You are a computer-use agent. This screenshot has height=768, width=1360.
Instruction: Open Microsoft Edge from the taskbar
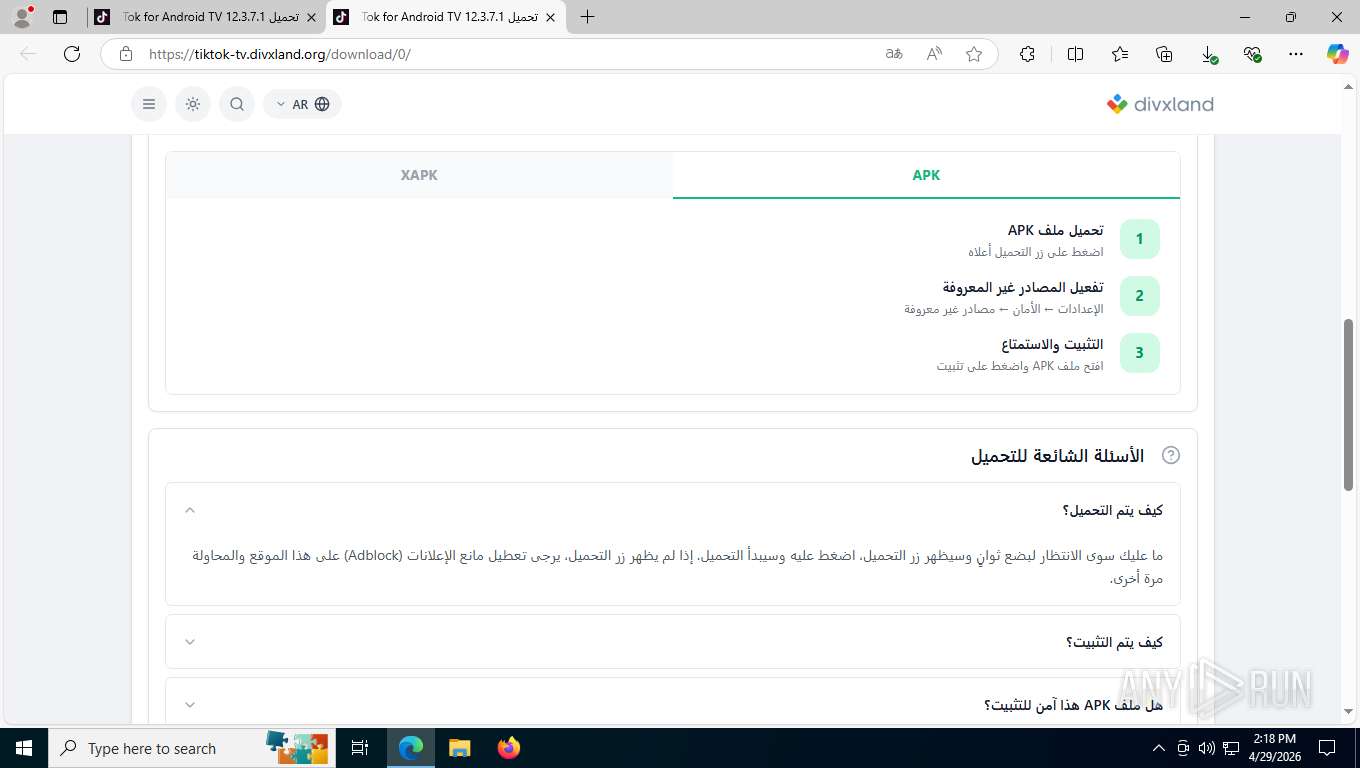point(410,748)
